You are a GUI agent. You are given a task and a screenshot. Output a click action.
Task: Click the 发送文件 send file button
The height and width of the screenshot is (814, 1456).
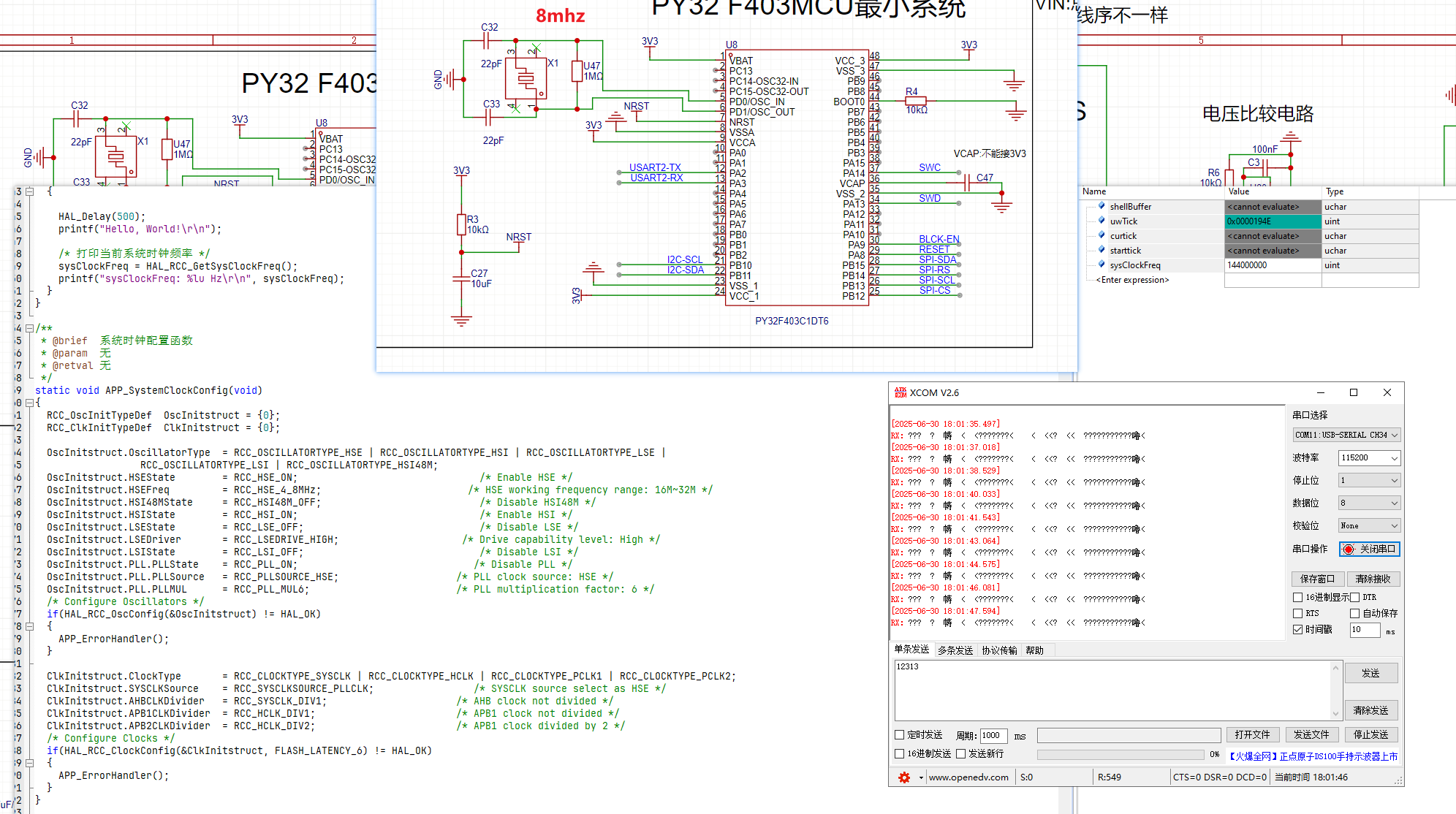click(x=1312, y=735)
